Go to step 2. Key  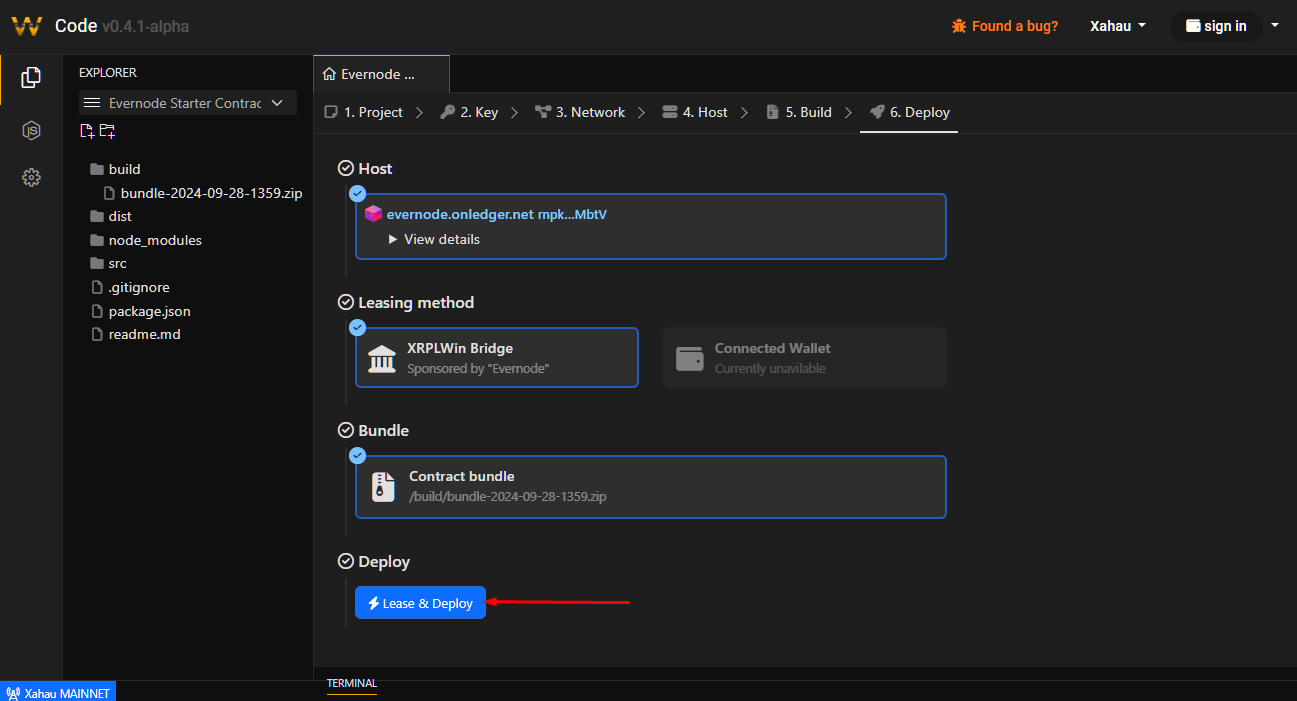(x=469, y=112)
